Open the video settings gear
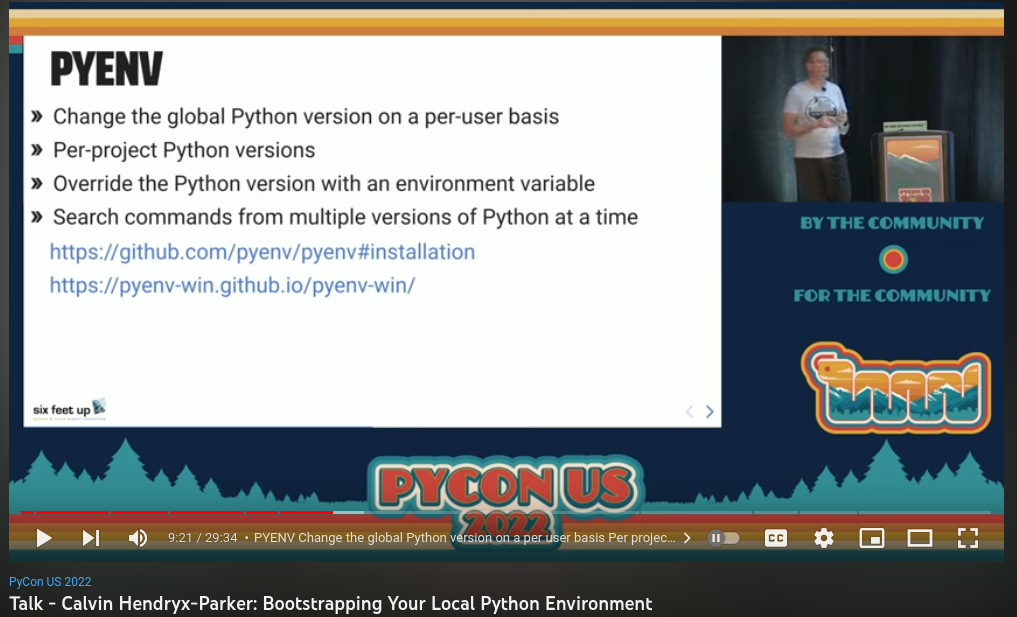 pyautogui.click(x=823, y=538)
